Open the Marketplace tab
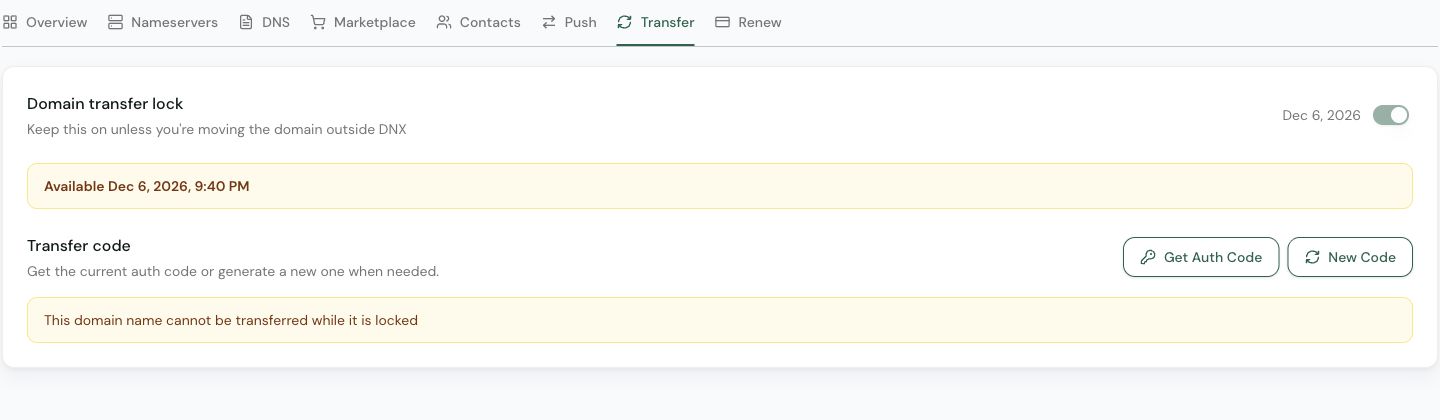 pyautogui.click(x=363, y=22)
